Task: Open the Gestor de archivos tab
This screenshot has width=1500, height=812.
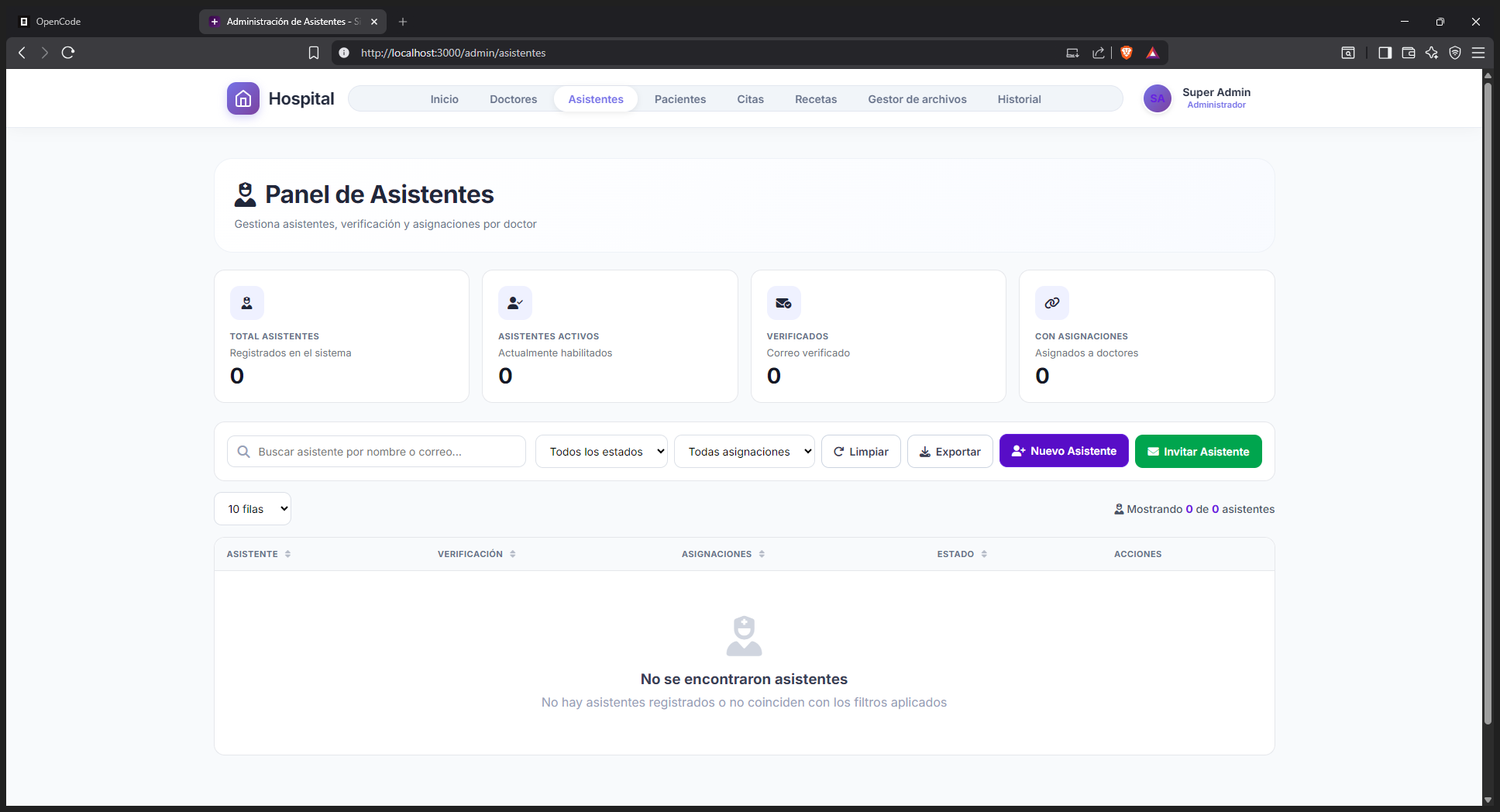Action: (x=917, y=99)
